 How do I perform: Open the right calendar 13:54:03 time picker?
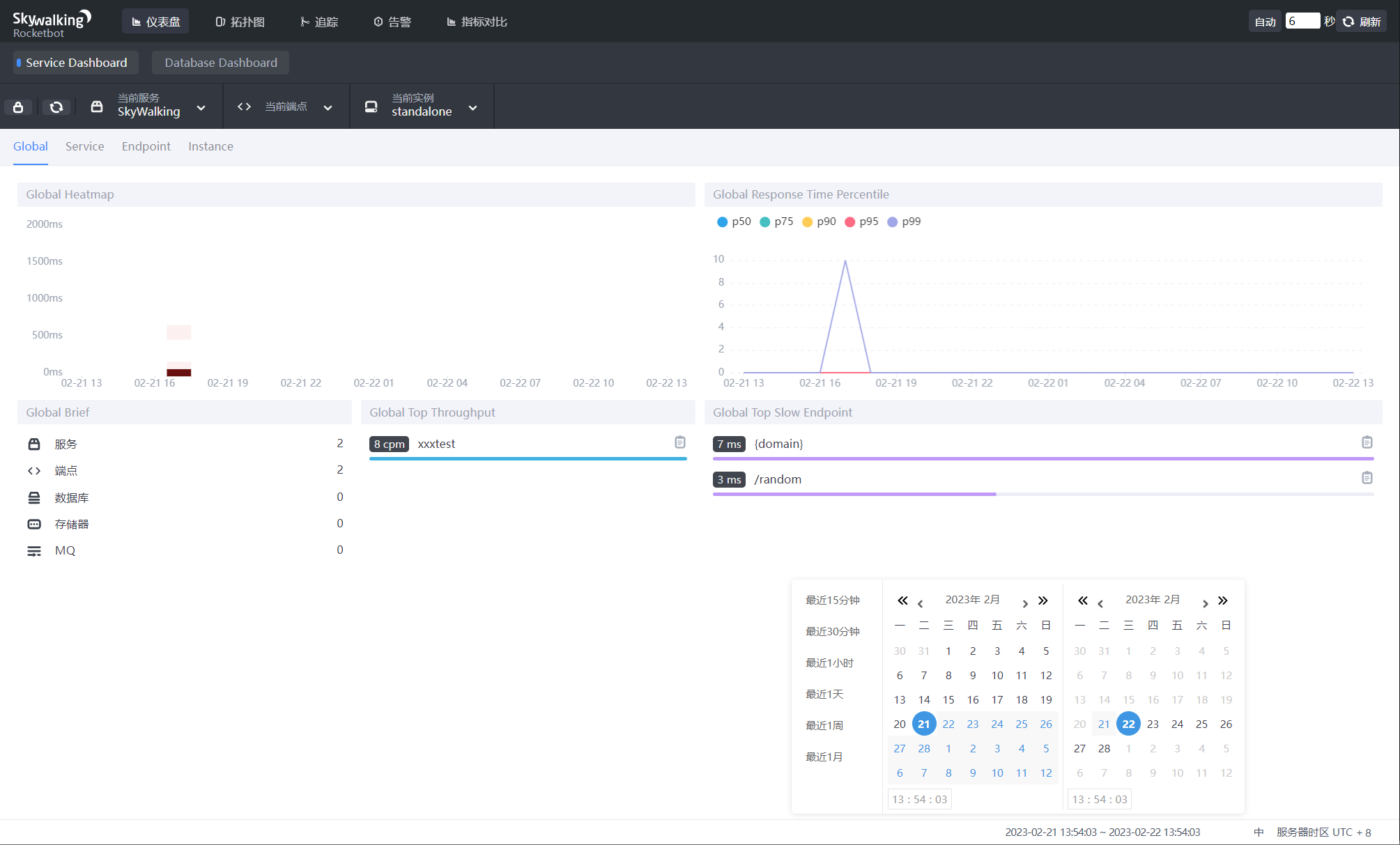[1100, 799]
